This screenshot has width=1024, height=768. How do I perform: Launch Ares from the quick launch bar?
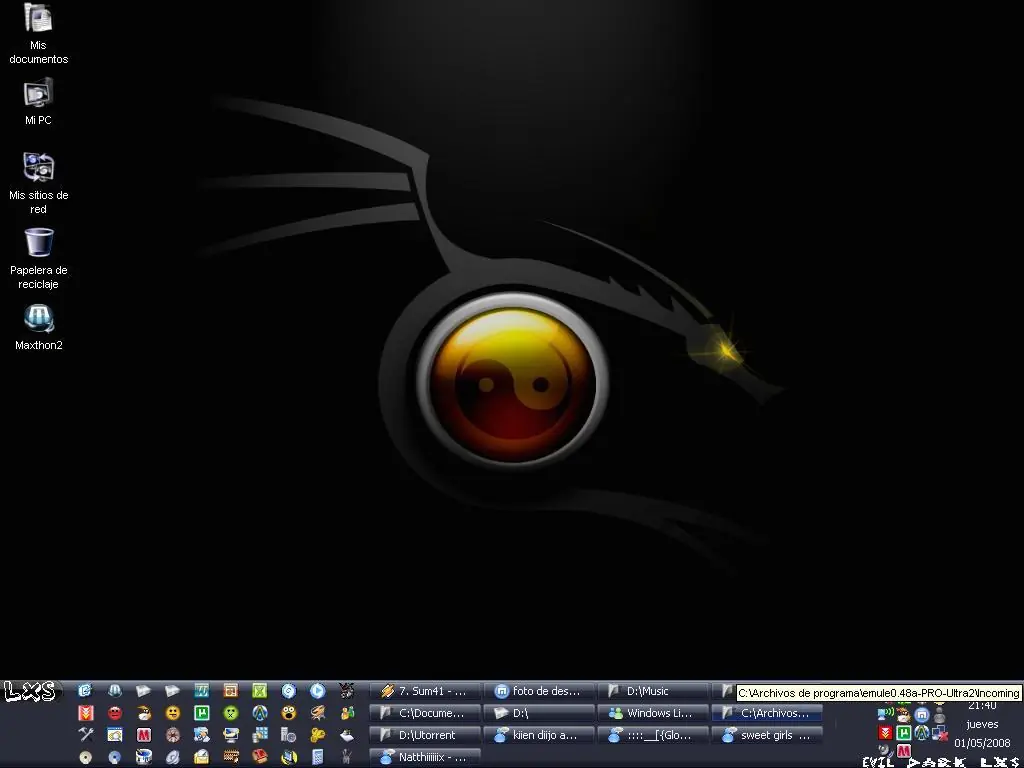click(260, 712)
